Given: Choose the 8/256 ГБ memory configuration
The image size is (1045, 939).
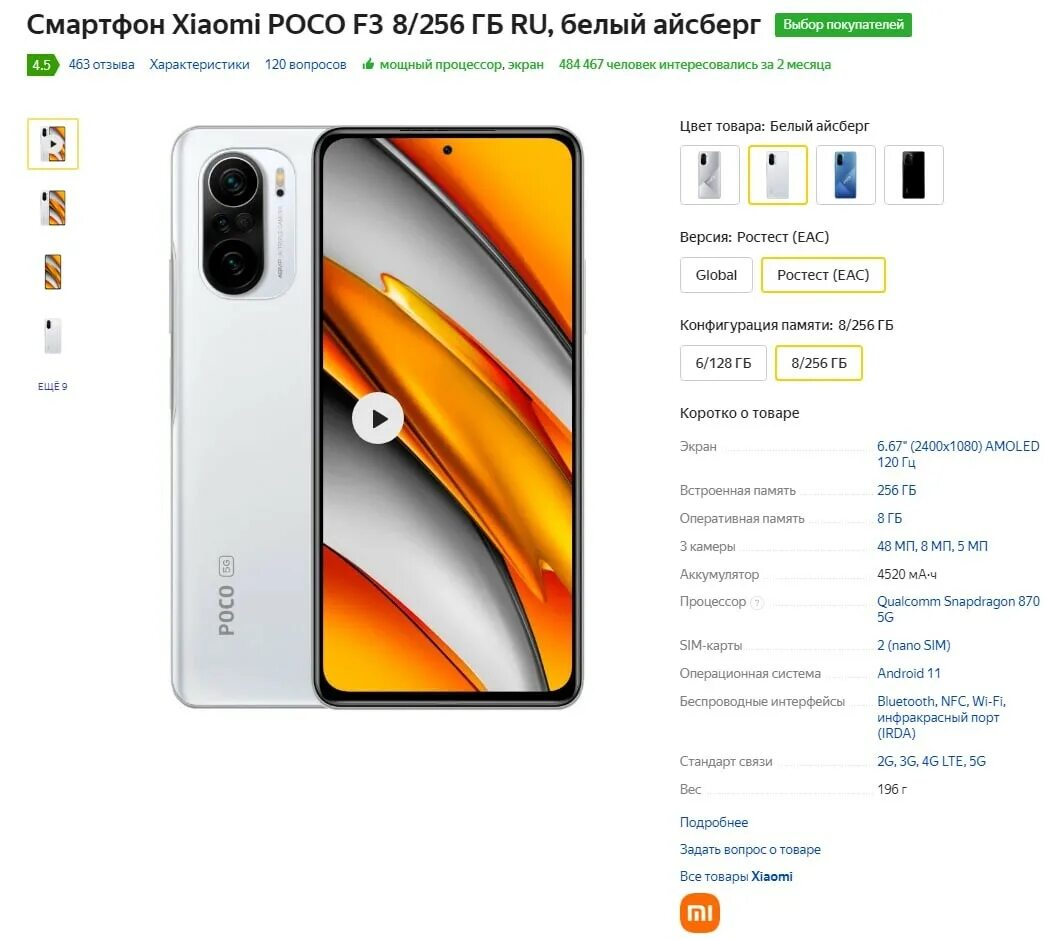Looking at the screenshot, I should [x=819, y=363].
